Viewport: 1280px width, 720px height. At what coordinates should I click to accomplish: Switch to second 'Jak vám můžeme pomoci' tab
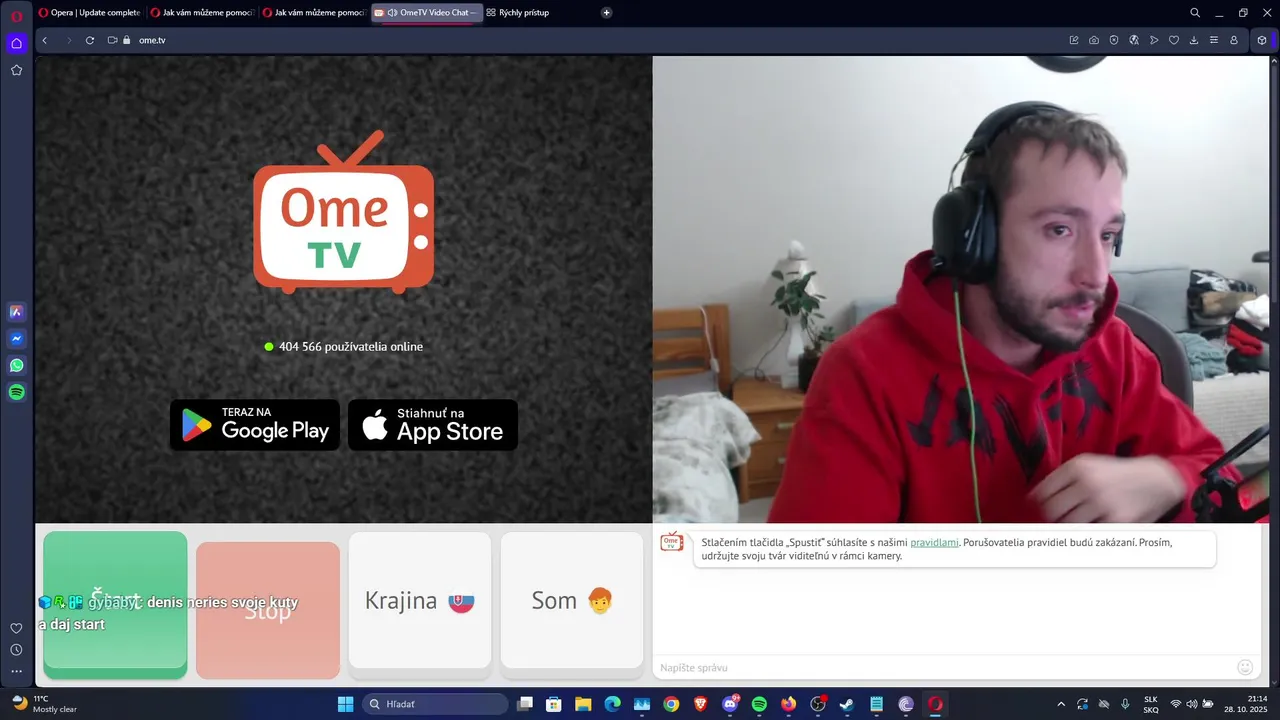[202, 13]
